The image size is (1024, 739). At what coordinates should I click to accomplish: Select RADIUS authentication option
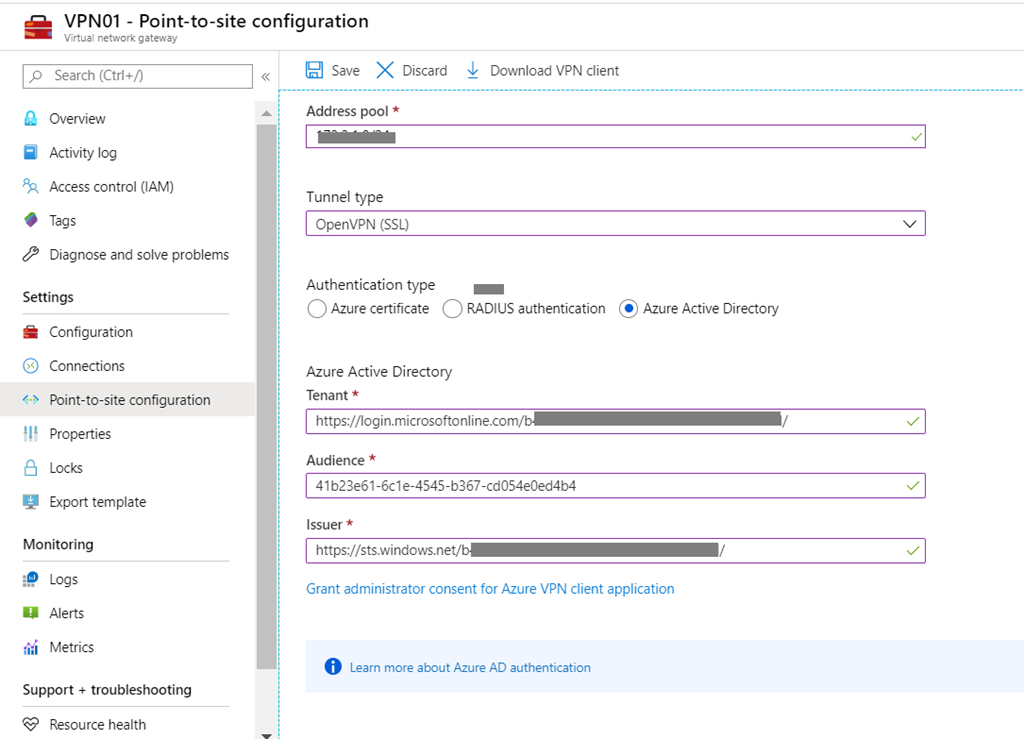click(452, 308)
